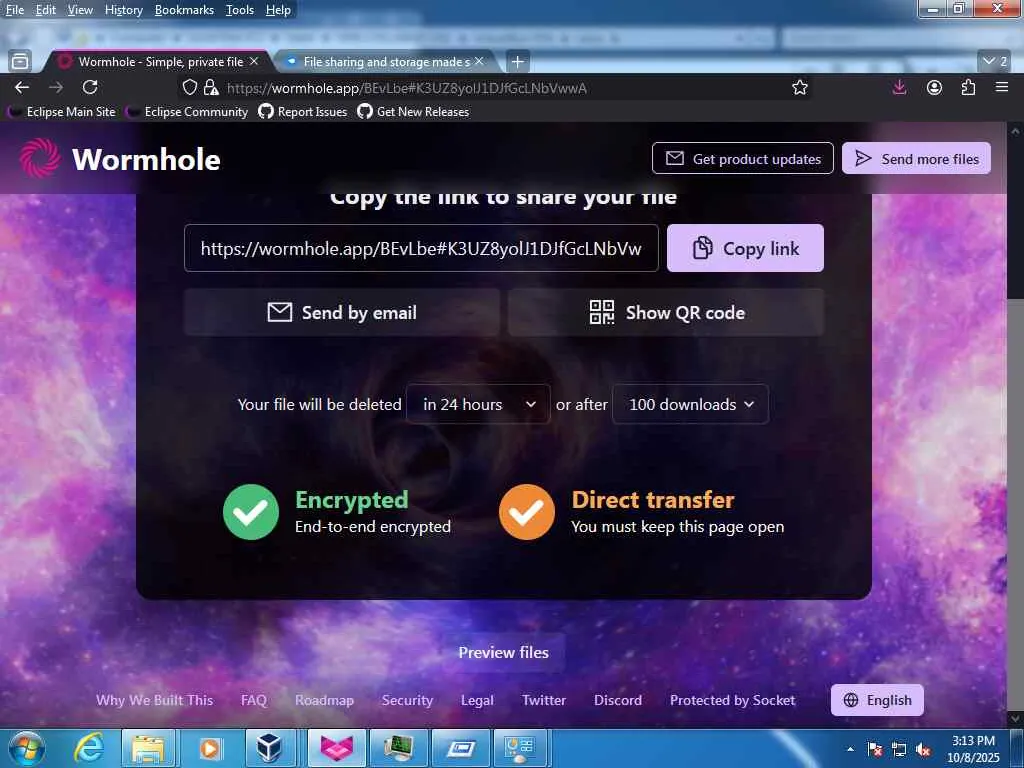Open the extensions puzzle icon
The height and width of the screenshot is (768, 1024).
(968, 88)
